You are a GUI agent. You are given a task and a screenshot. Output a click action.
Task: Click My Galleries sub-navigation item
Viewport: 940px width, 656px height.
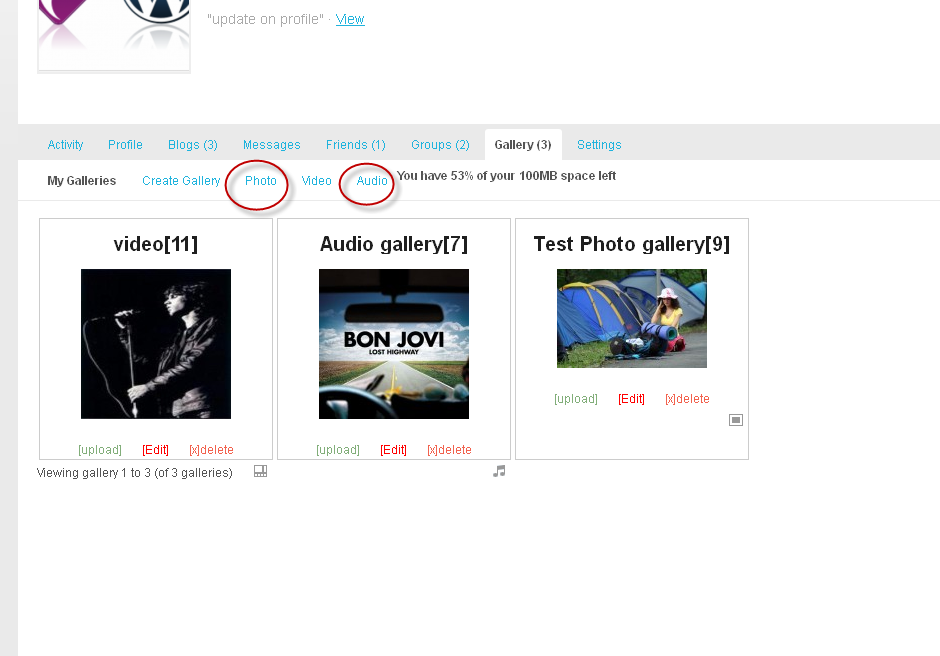82,180
